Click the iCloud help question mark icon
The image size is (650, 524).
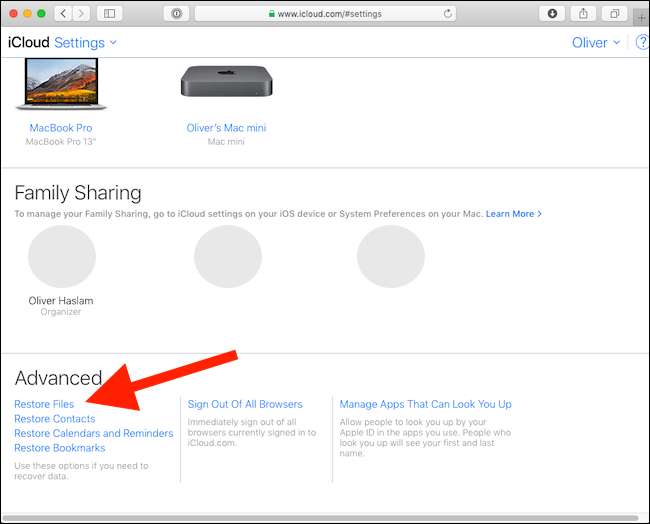coord(642,43)
